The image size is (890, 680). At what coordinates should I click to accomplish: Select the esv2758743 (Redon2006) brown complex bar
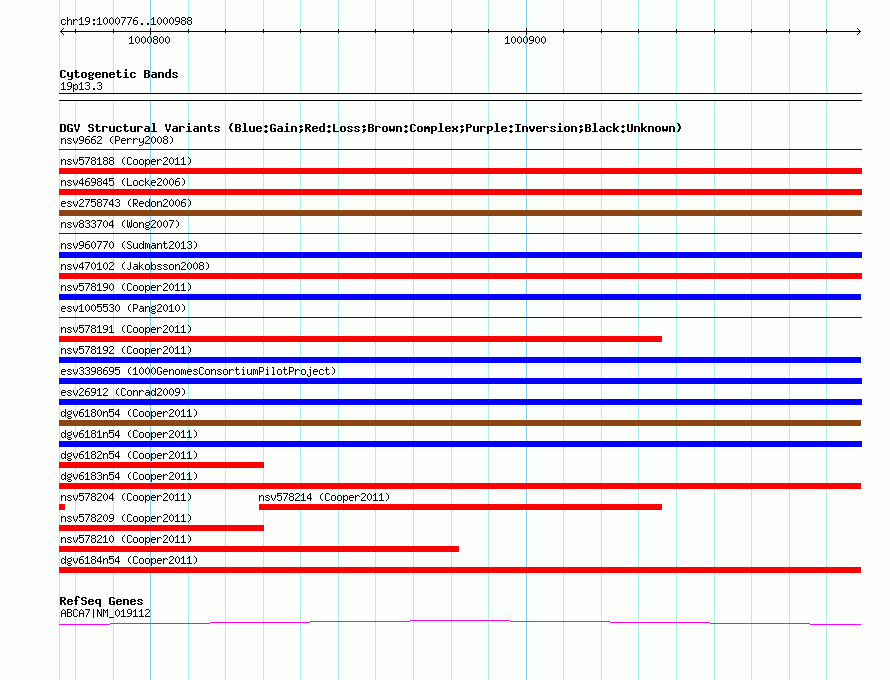pos(460,213)
